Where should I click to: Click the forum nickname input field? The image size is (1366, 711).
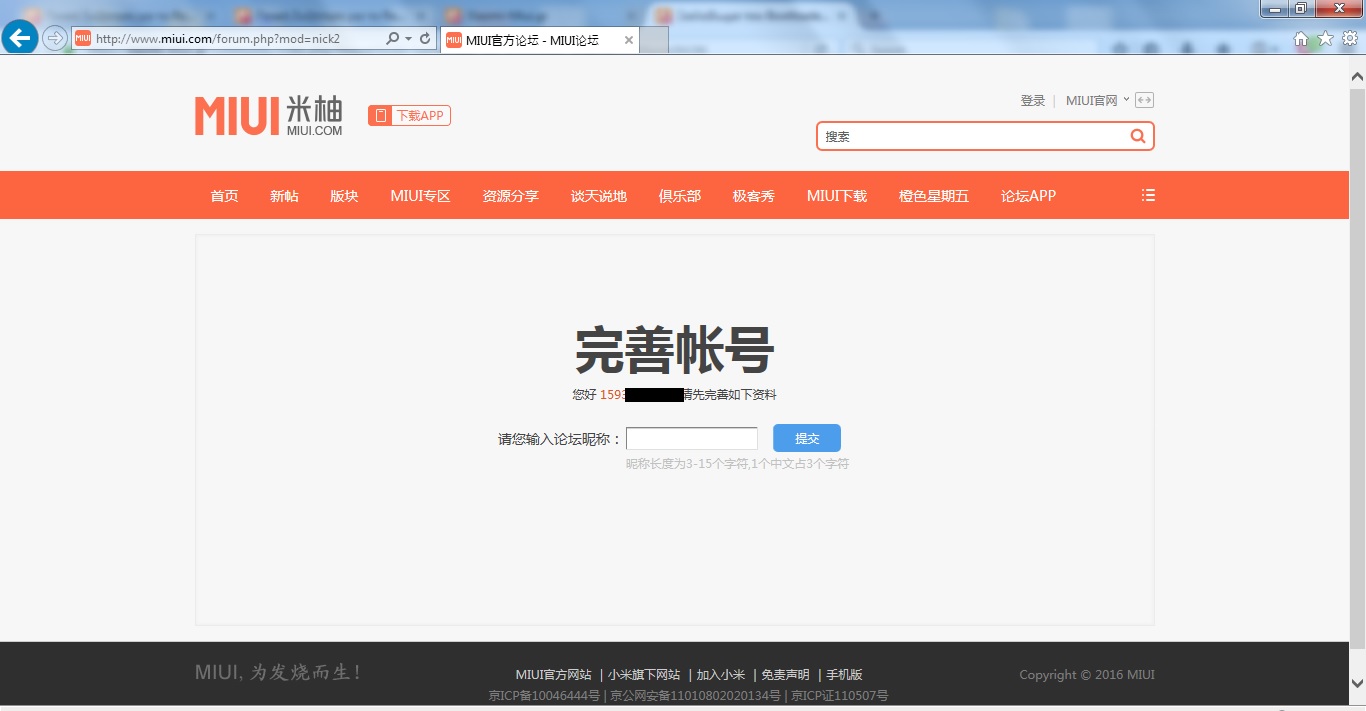point(691,438)
